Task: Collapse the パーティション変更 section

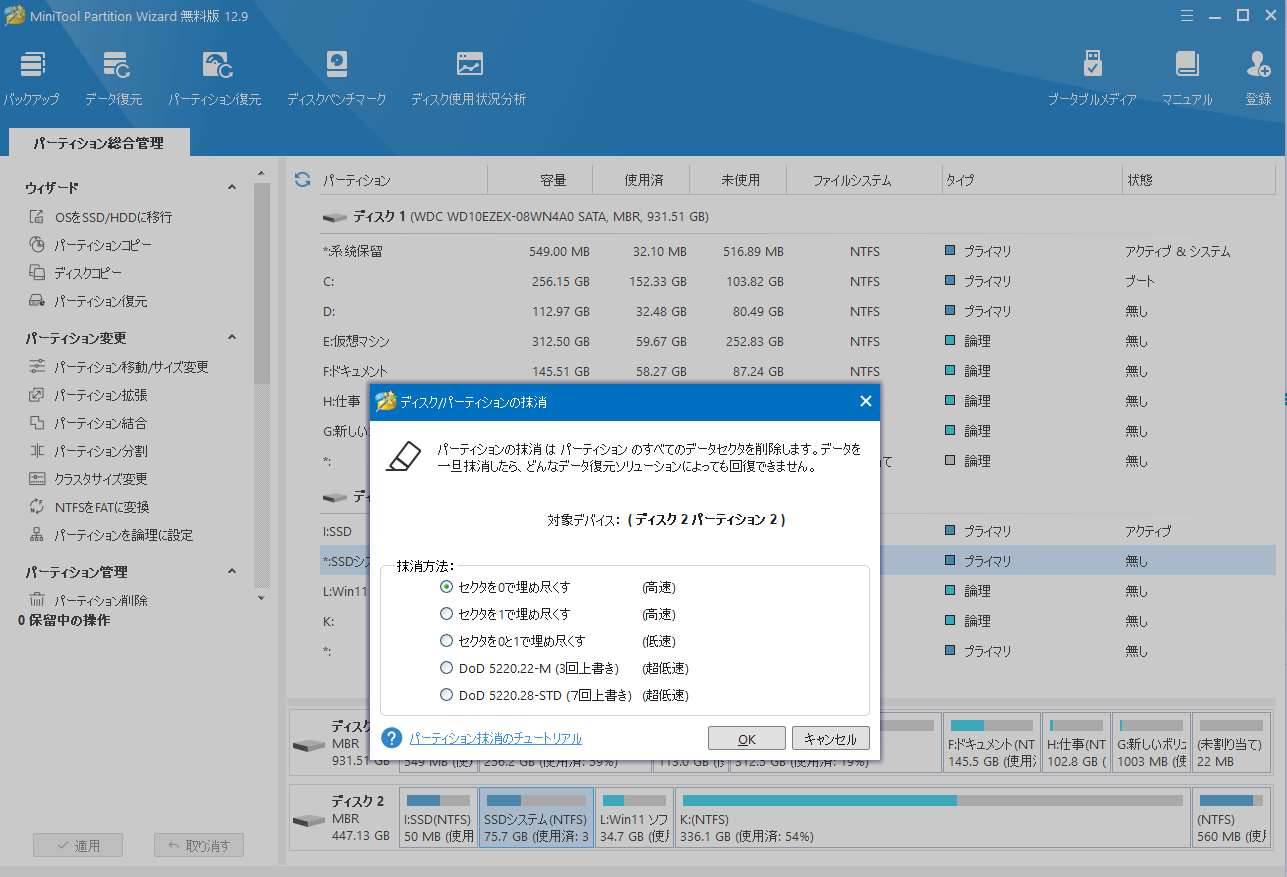Action: click(232, 338)
